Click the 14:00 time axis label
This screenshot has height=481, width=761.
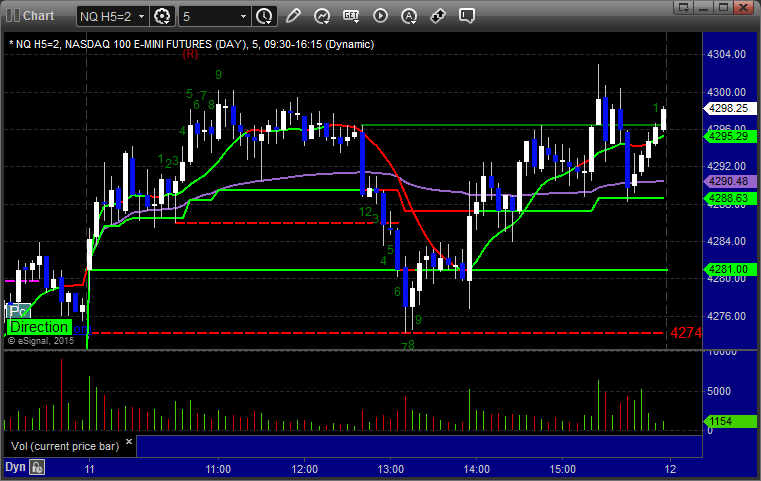476,469
